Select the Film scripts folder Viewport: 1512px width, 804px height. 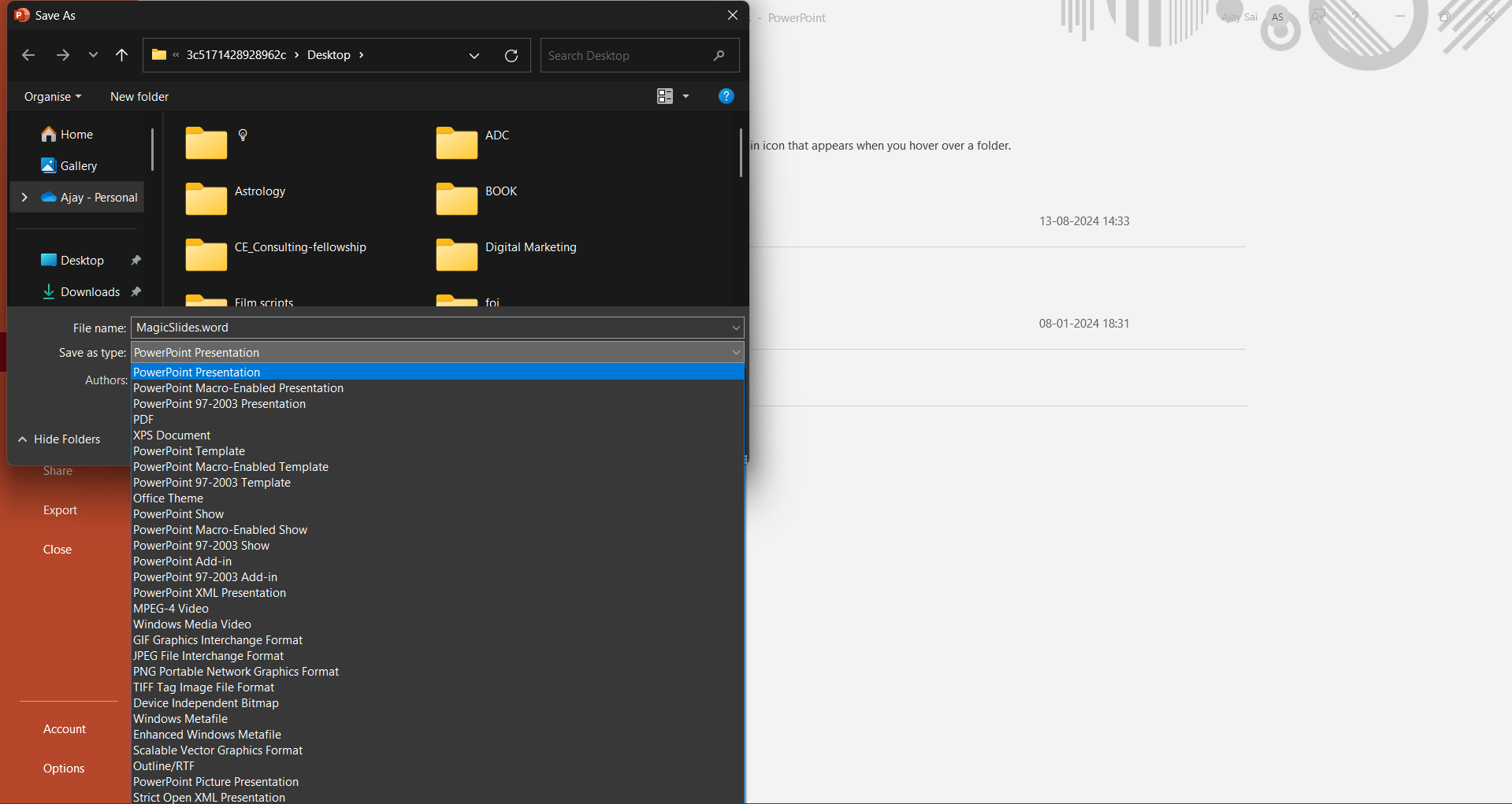240,300
